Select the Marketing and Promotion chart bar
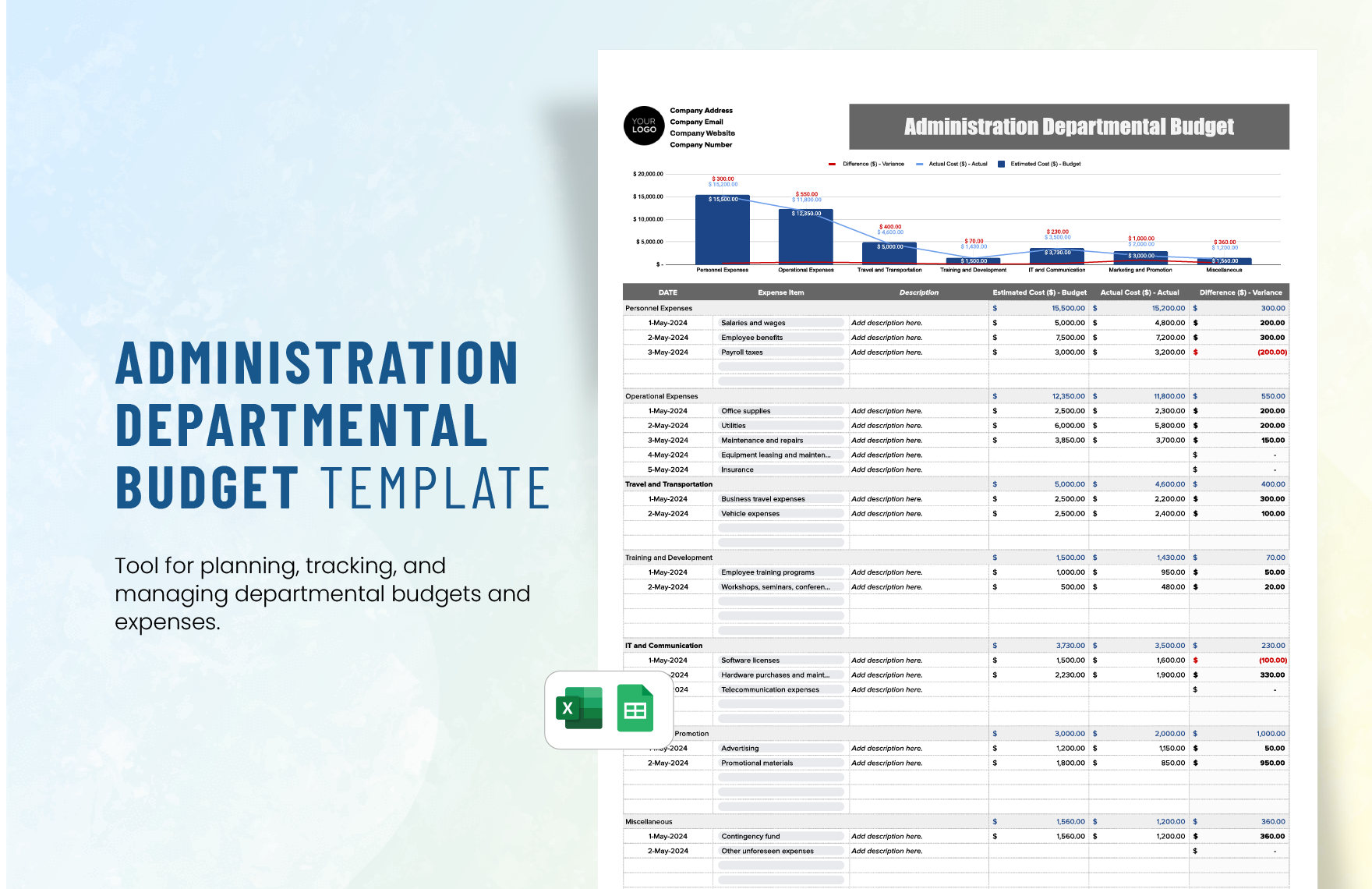 [1140, 257]
